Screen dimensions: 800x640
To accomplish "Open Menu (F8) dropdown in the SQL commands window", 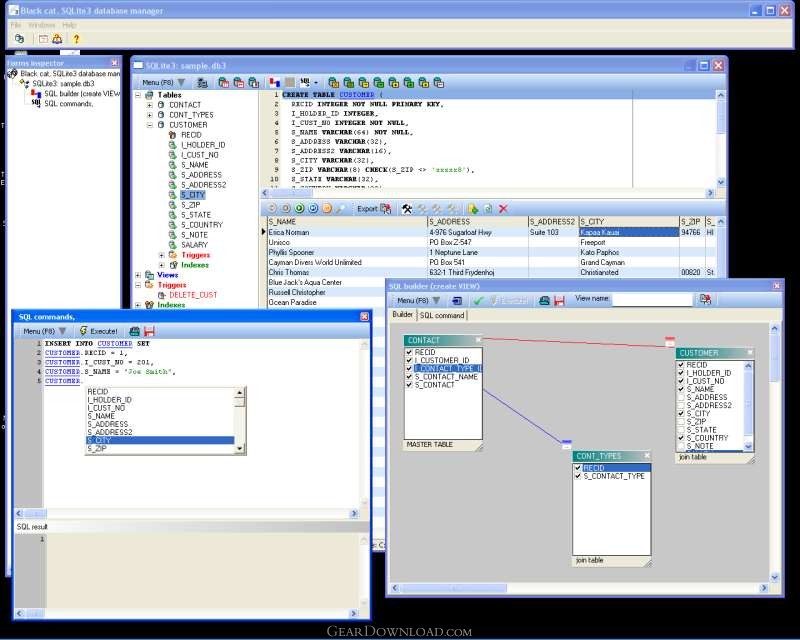I will click(x=44, y=331).
